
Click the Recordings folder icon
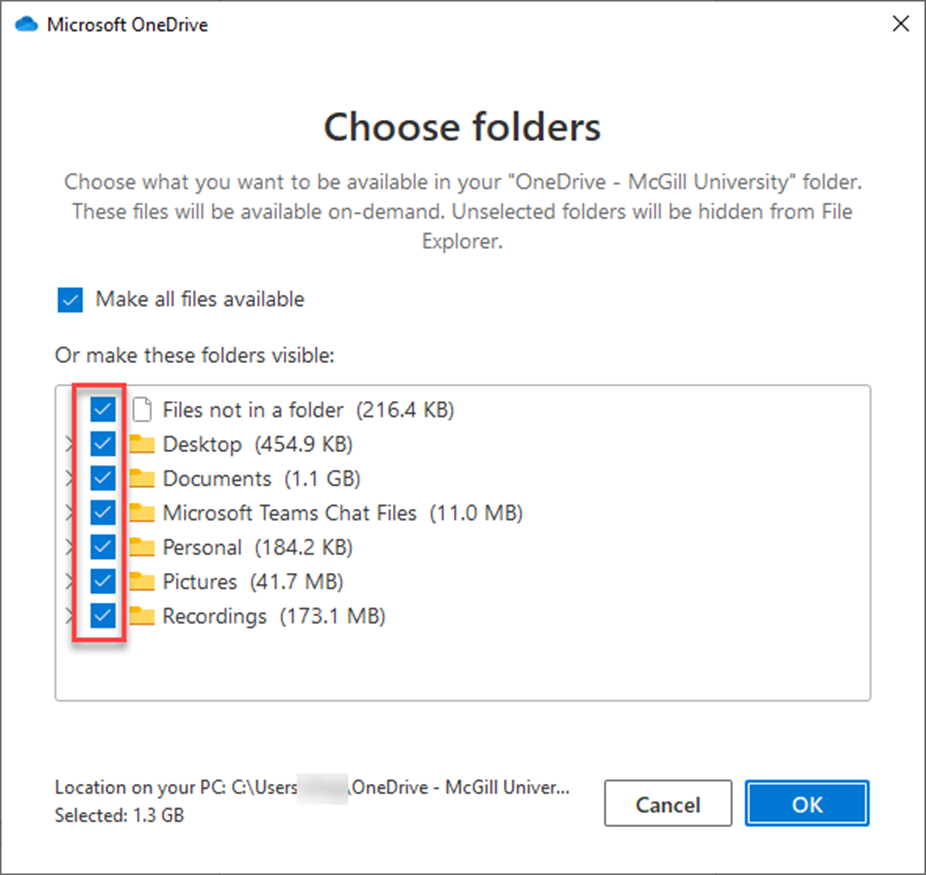[x=141, y=615]
